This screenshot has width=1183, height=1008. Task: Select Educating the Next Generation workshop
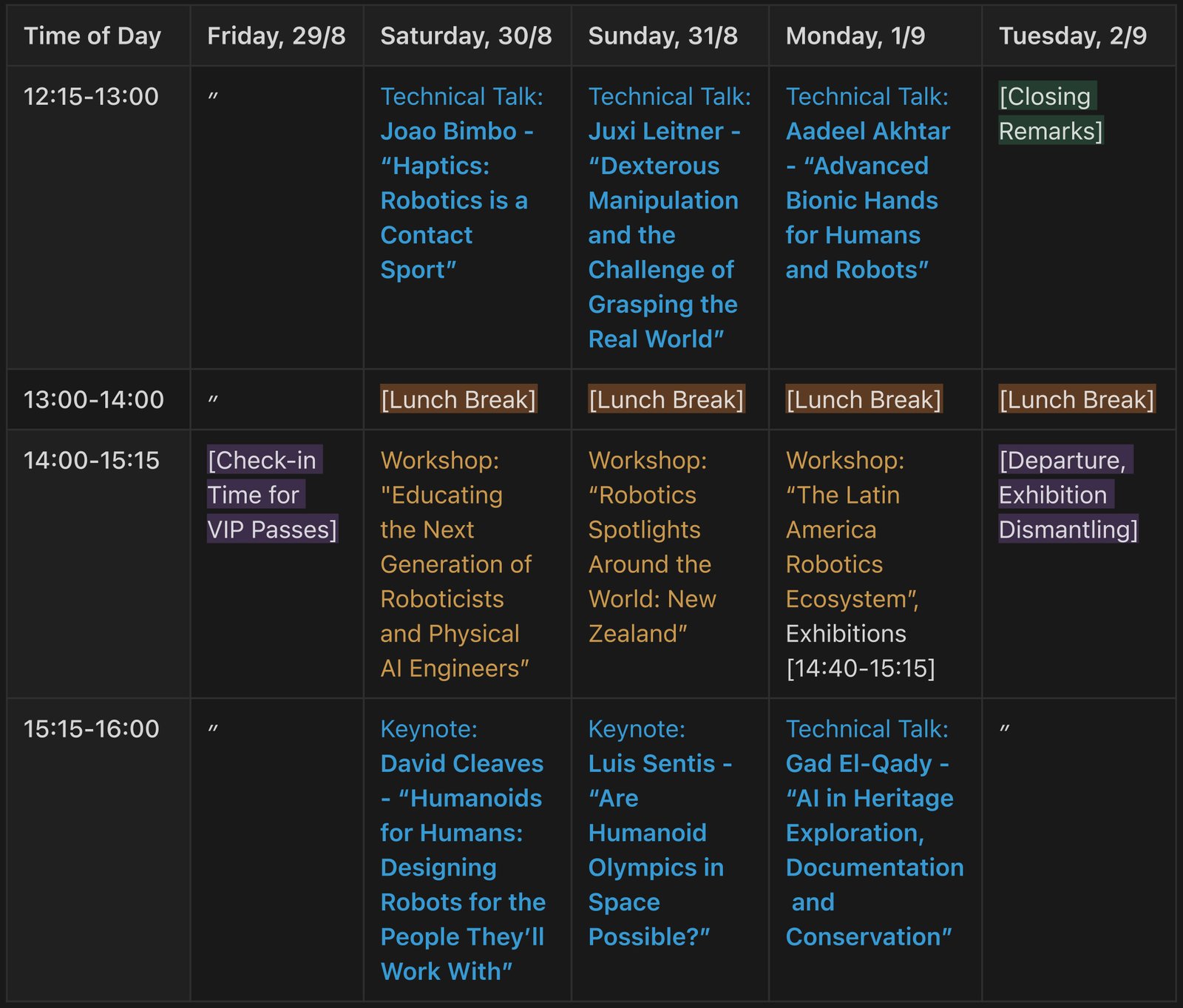[455, 564]
